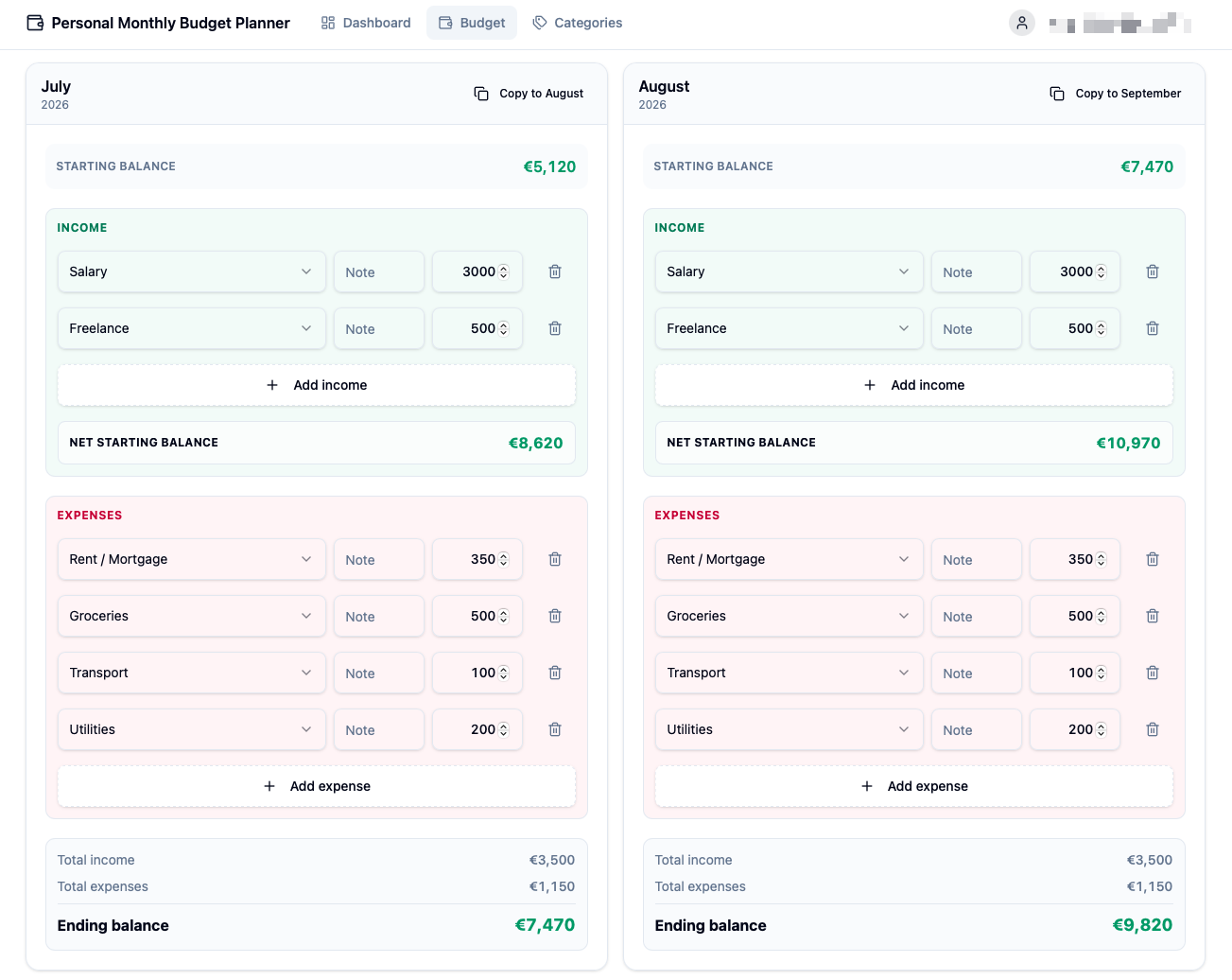
Task: Click the July Groceries amount field showing 500
Action: click(477, 616)
